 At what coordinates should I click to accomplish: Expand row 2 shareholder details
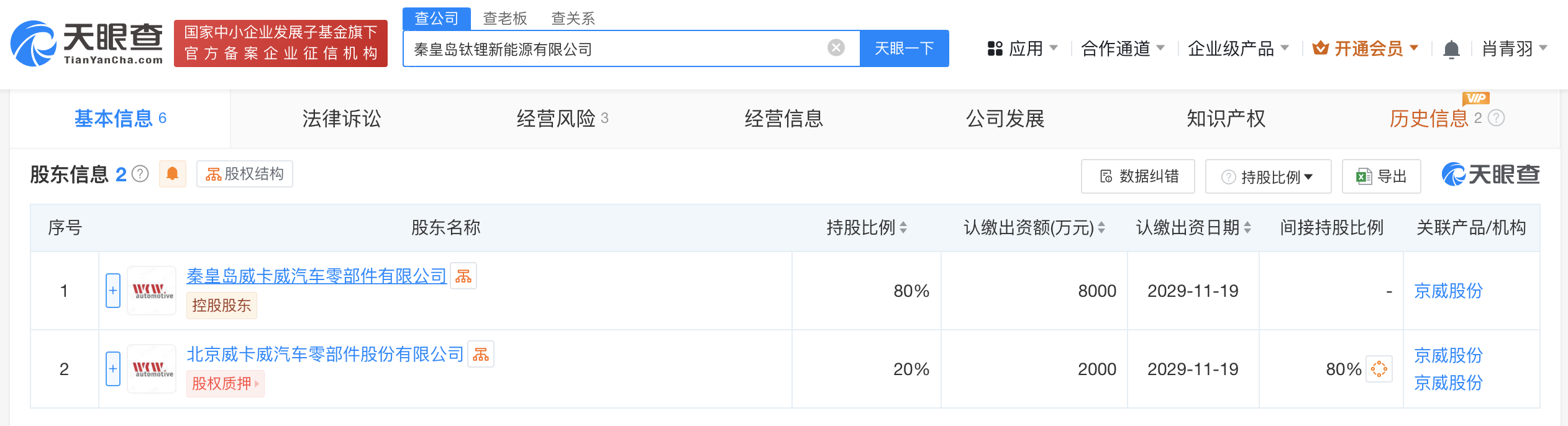click(113, 369)
